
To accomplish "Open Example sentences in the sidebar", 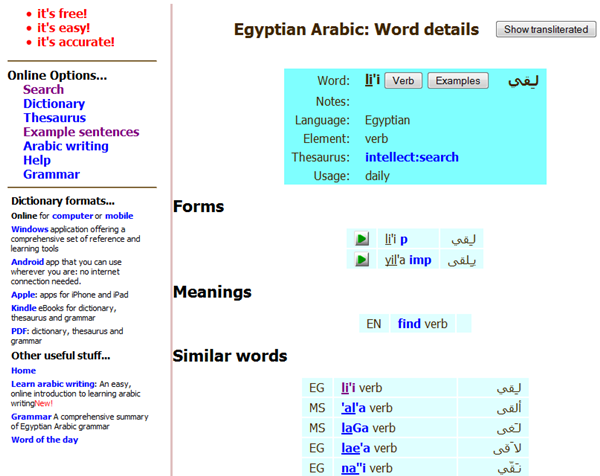I will [x=81, y=132].
